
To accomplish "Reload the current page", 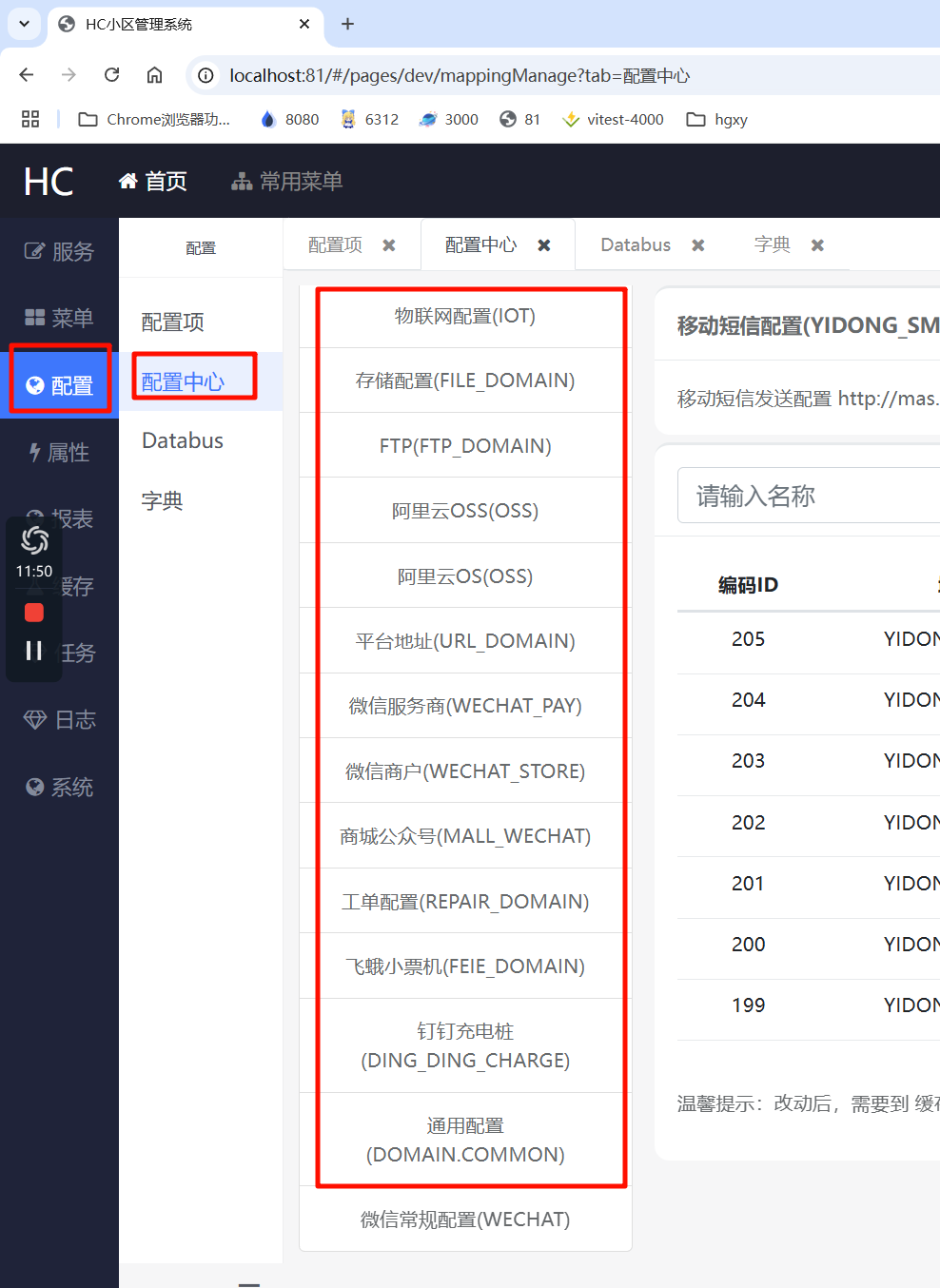I will click(x=111, y=75).
